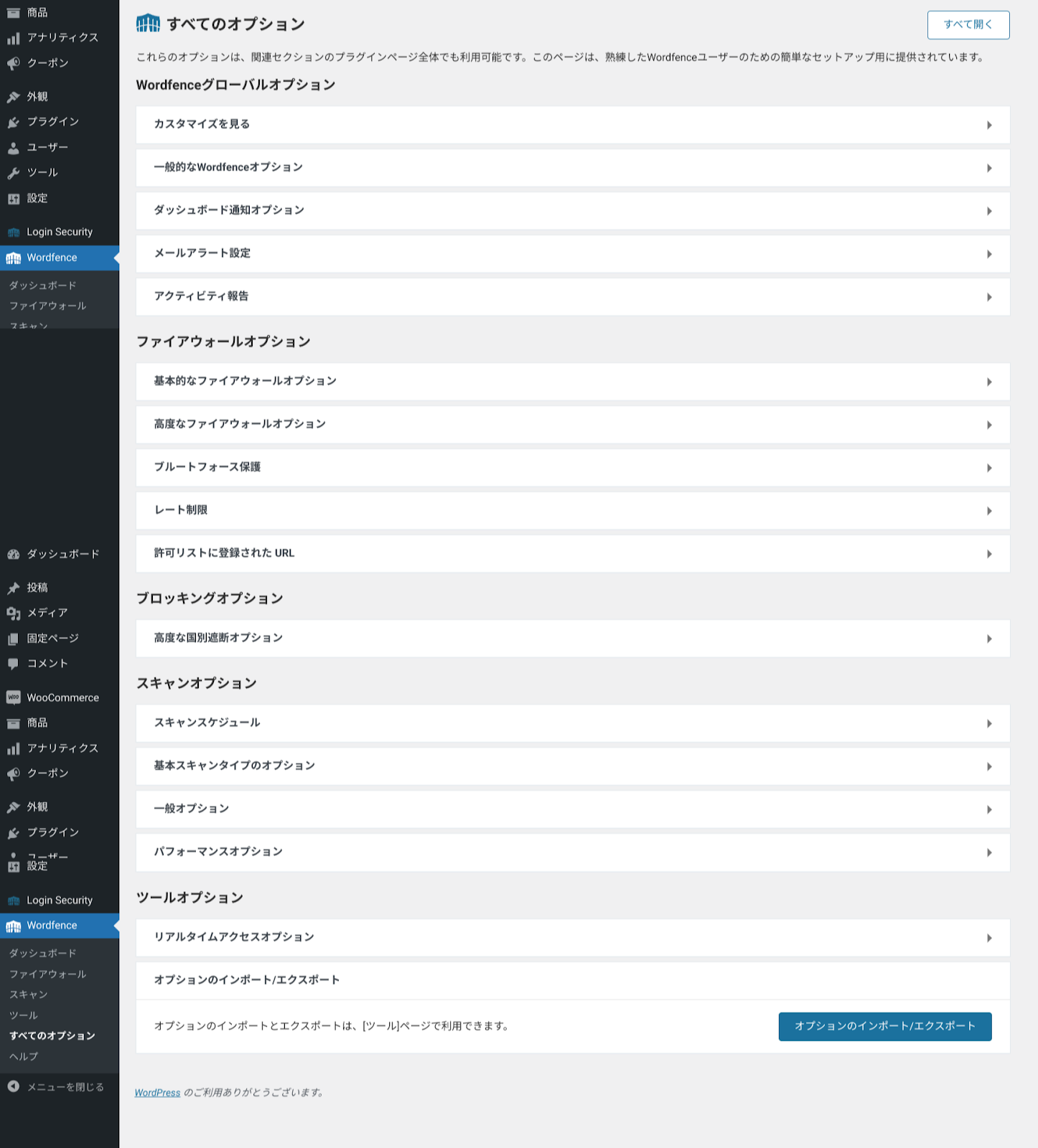Click the blue オプションのインポート/エクスポート button

pyautogui.click(x=885, y=1026)
